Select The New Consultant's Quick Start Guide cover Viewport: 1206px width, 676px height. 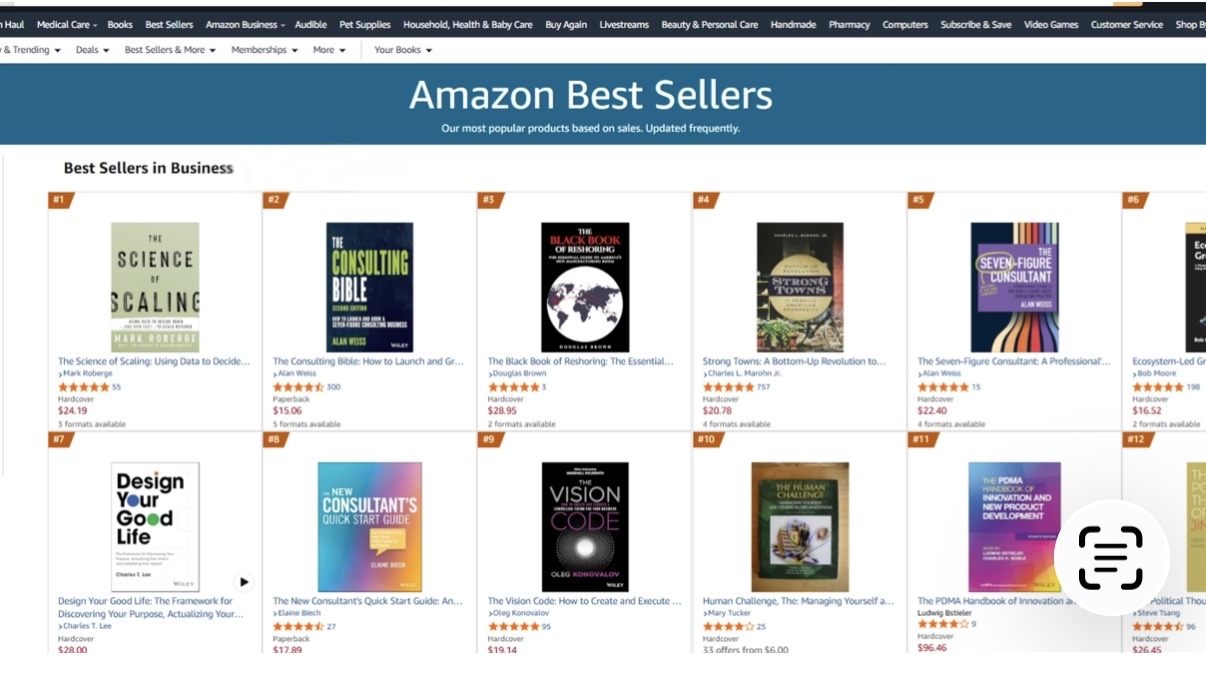pos(369,526)
